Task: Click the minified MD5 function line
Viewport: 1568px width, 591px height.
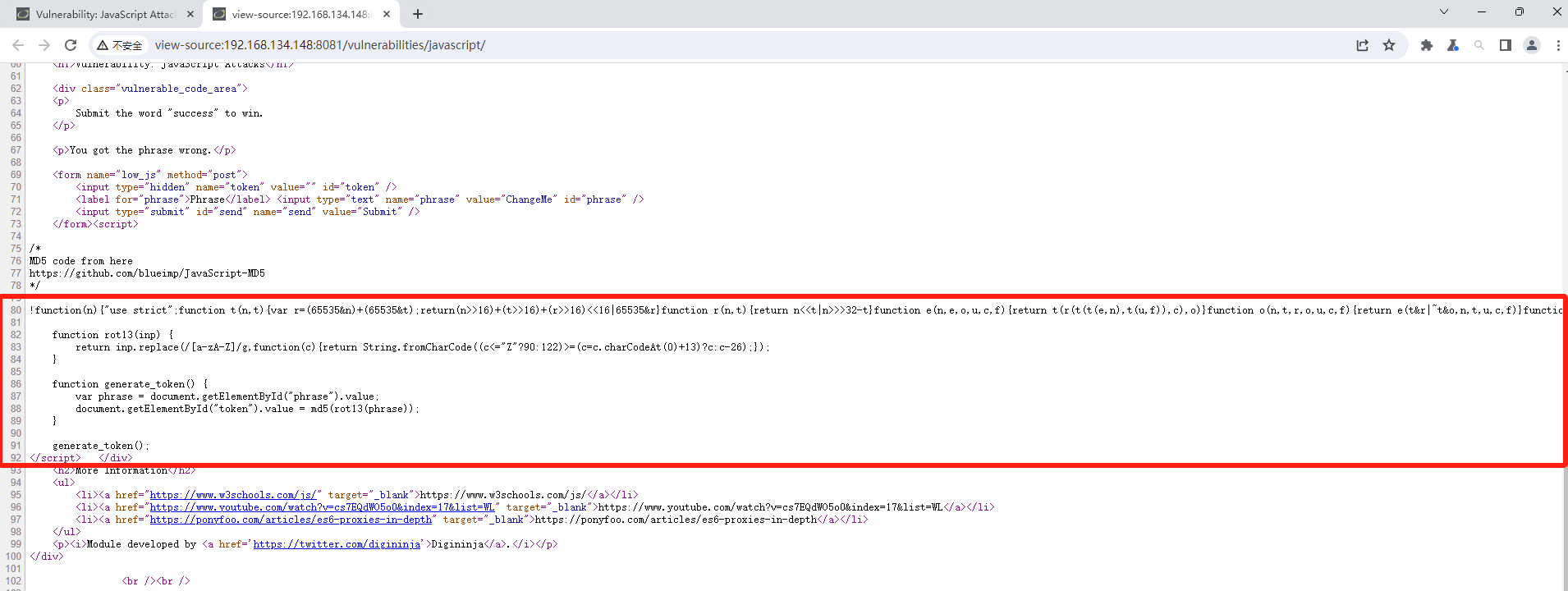Action: (795, 310)
